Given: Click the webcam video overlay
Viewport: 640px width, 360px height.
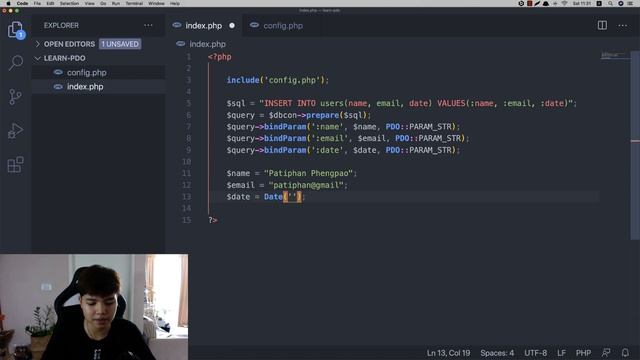Looking at the screenshot, I should click(94, 307).
